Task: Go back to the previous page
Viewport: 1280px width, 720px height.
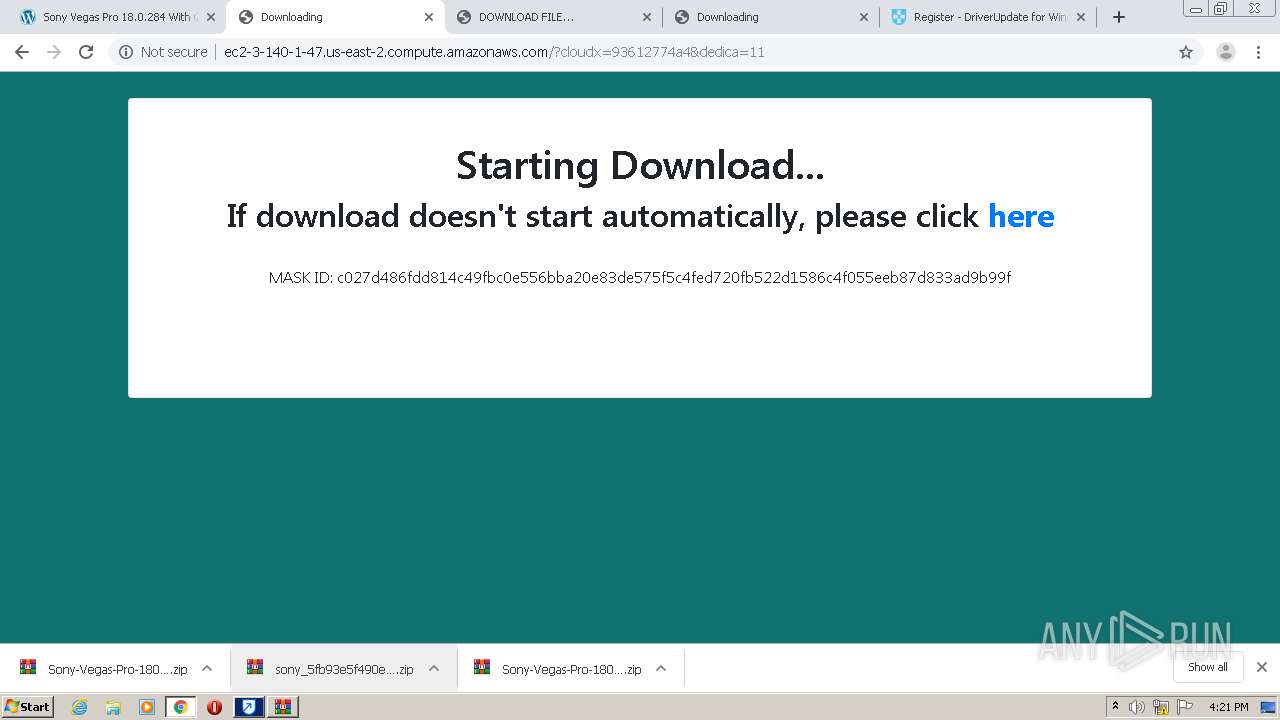Action: point(22,52)
